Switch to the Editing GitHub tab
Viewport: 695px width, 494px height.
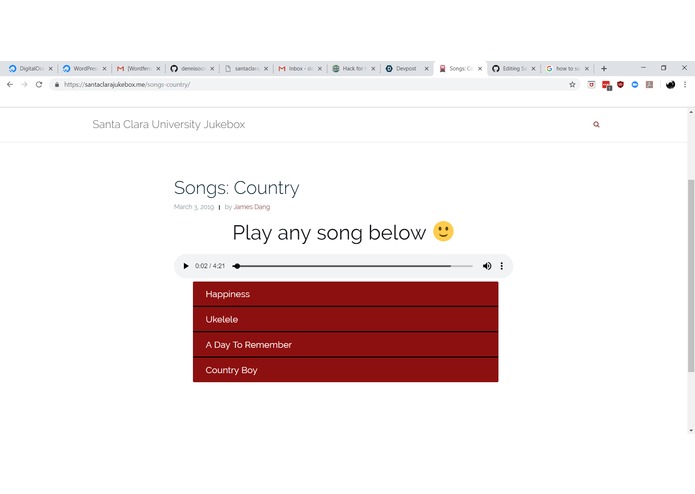click(512, 68)
